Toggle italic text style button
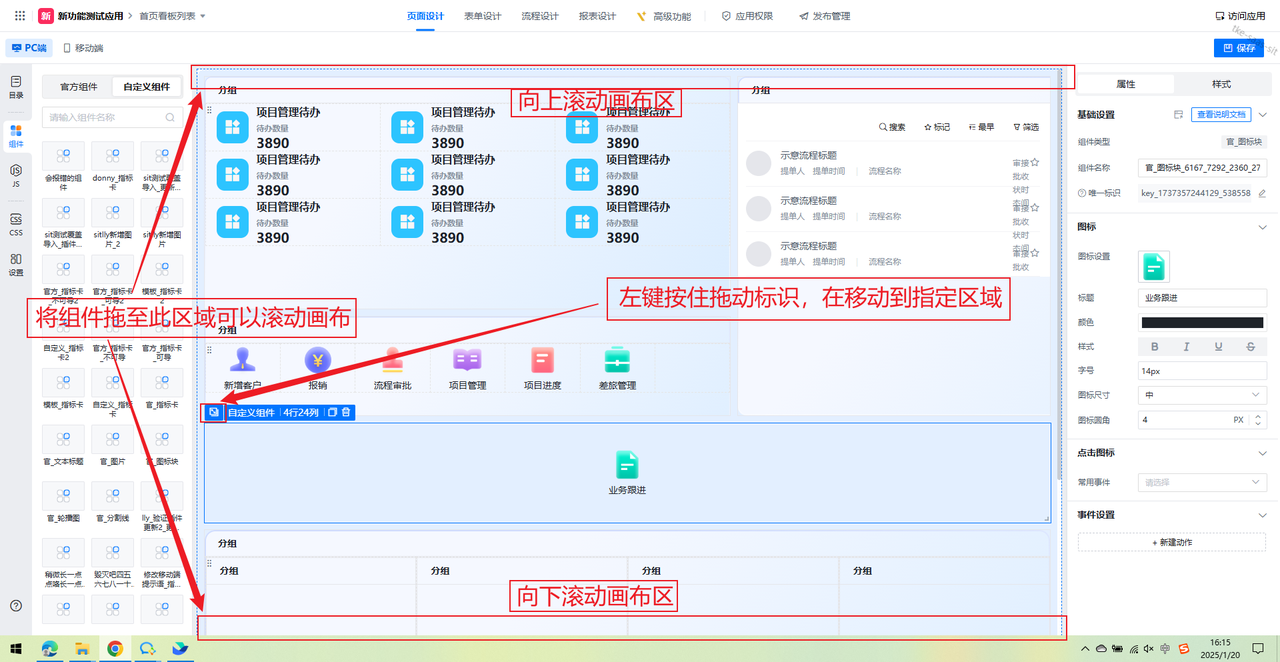Viewport: 1280px width, 662px height. tap(1187, 347)
